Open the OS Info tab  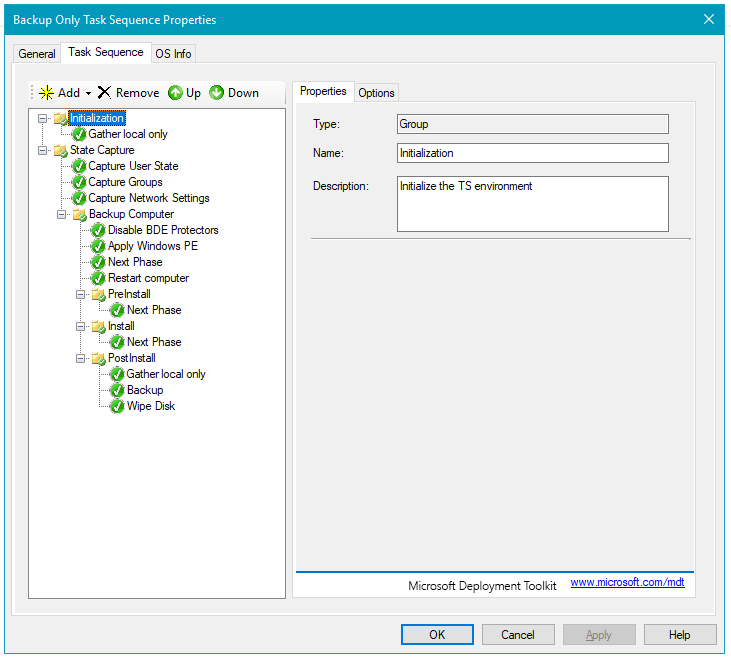tap(173, 53)
